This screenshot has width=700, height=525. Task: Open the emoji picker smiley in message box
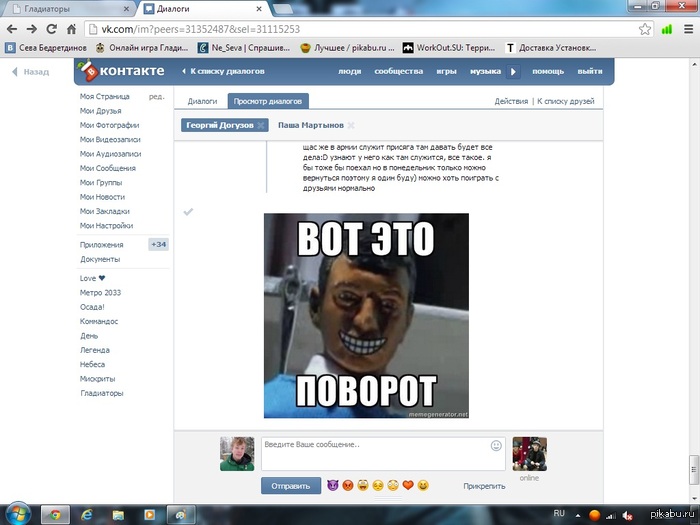click(496, 446)
